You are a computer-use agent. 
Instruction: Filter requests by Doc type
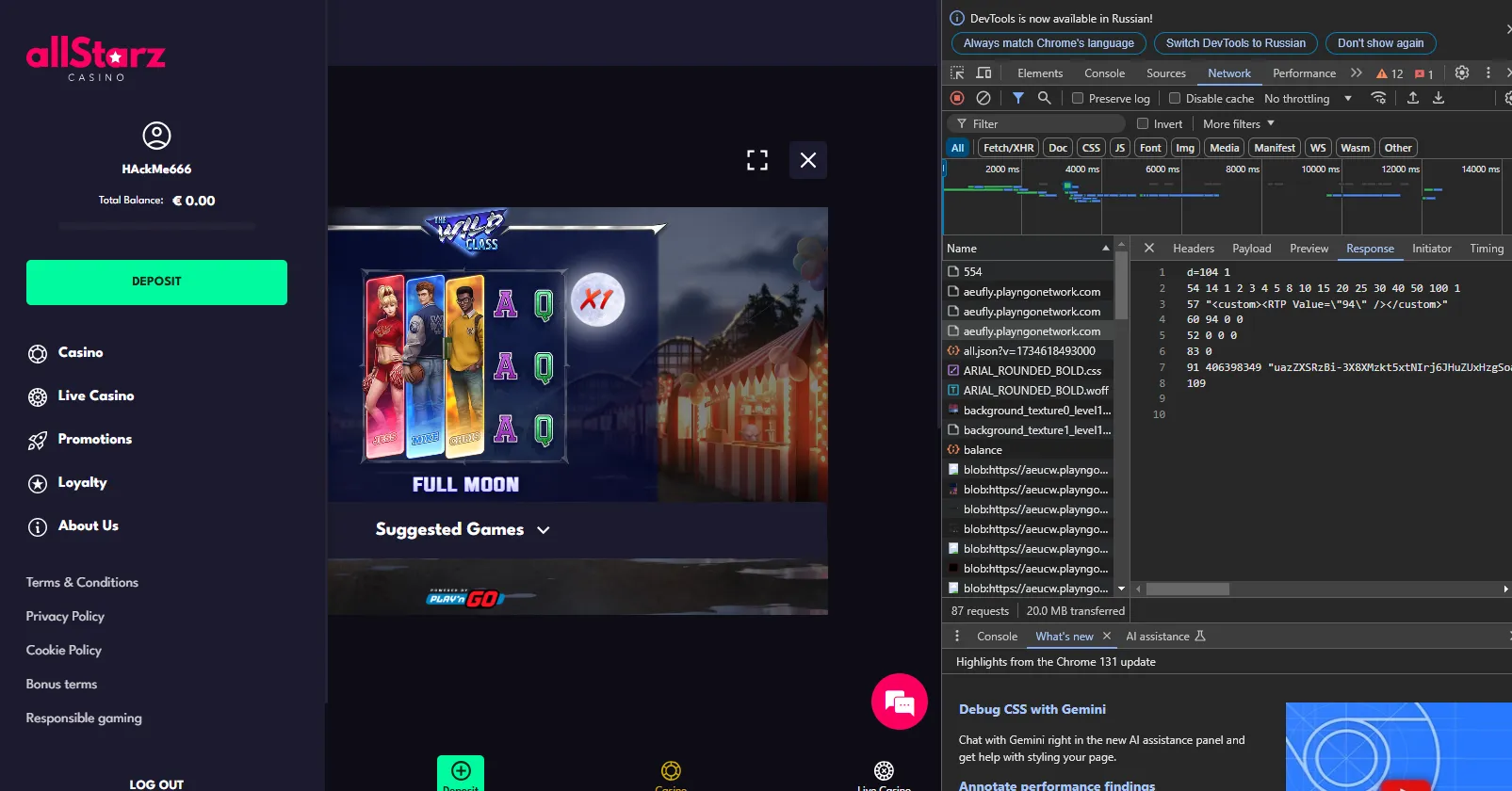coord(1058,148)
